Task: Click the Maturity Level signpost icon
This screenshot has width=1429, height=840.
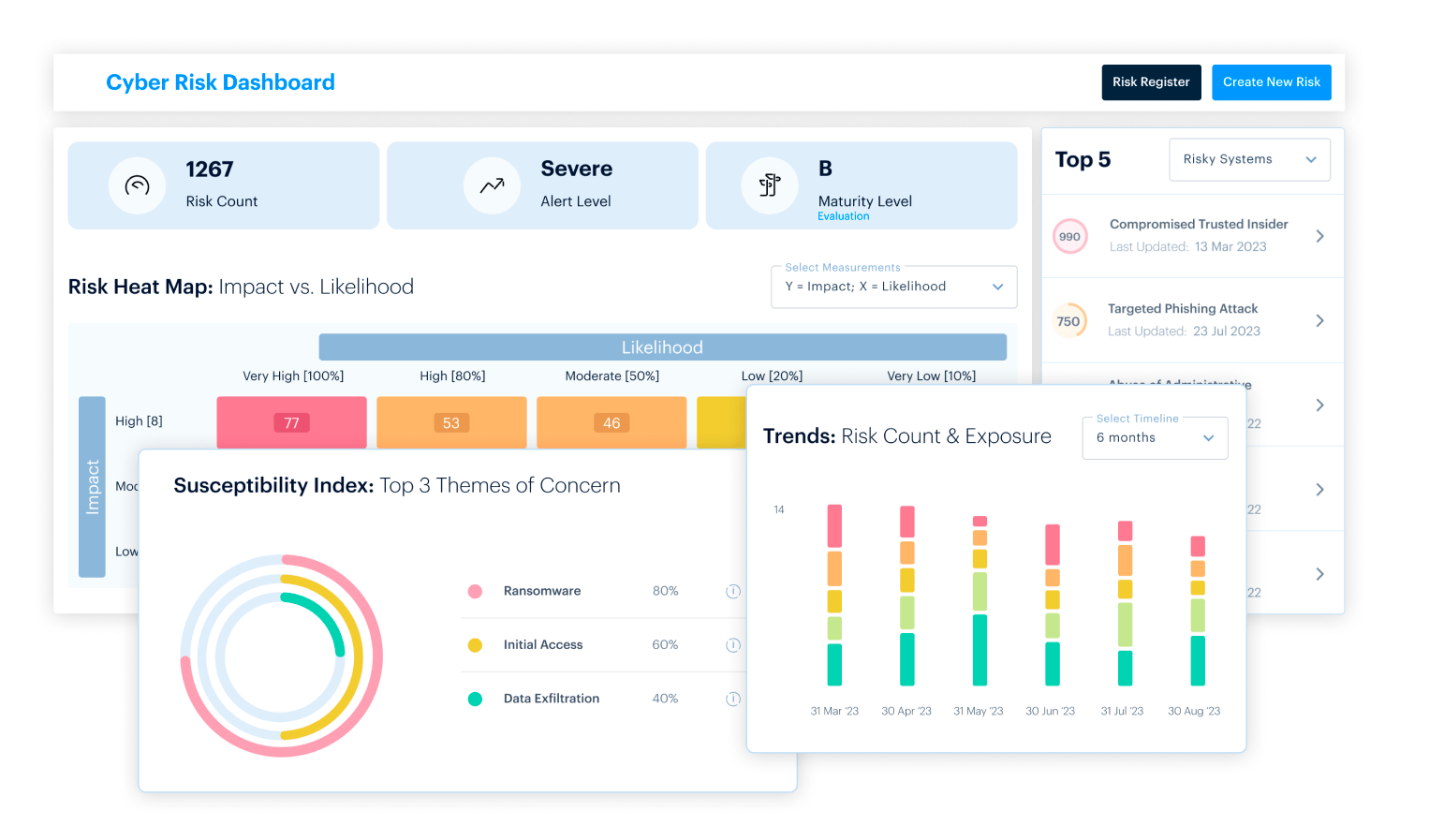Action: click(x=770, y=185)
